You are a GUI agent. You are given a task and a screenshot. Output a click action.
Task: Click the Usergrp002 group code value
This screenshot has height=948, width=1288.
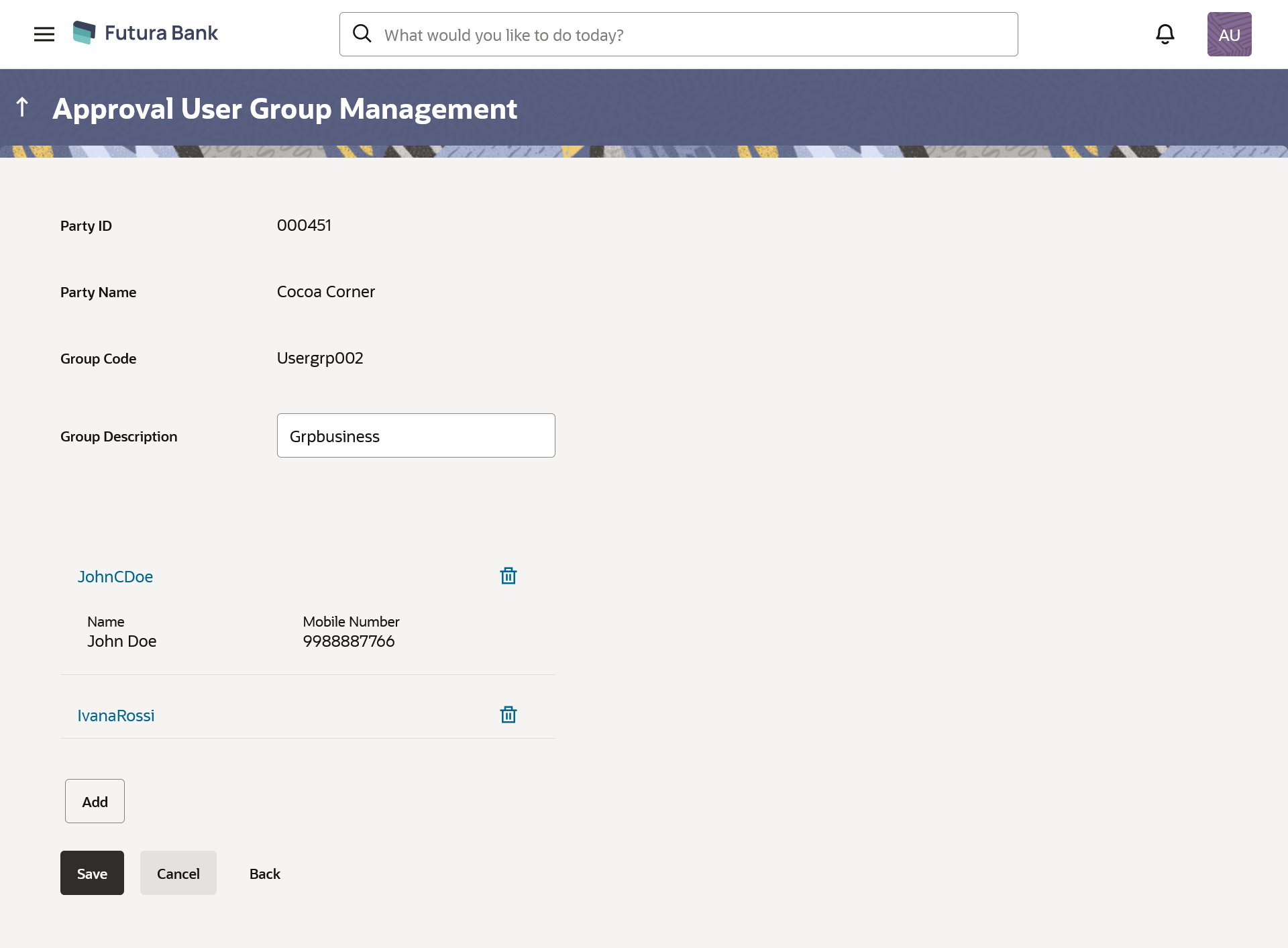point(320,358)
